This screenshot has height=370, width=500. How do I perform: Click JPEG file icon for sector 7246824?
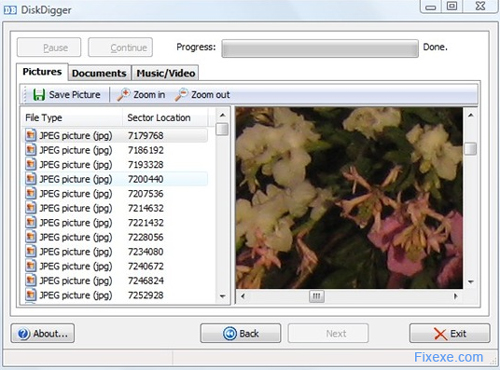pyautogui.click(x=30, y=280)
